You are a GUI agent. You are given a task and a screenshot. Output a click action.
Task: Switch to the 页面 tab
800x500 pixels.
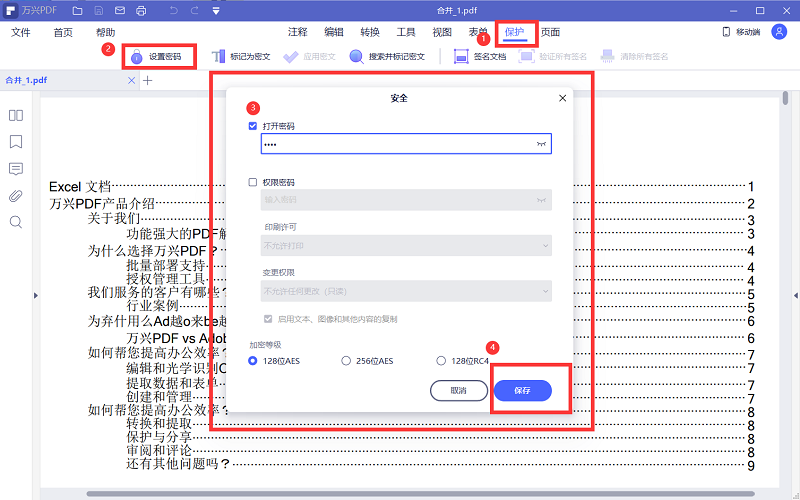(x=551, y=32)
